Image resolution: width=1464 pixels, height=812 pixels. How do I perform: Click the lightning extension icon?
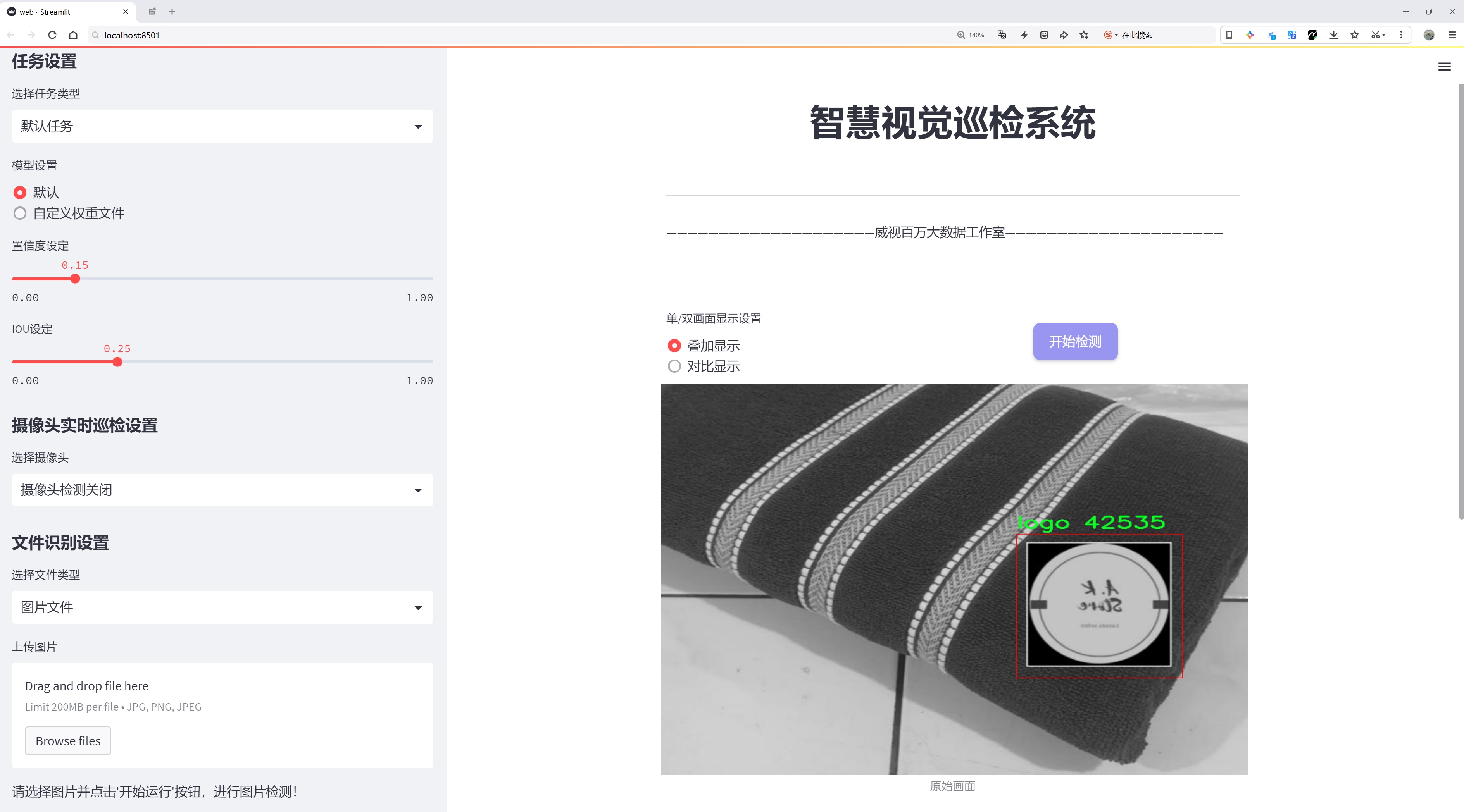pos(1024,34)
